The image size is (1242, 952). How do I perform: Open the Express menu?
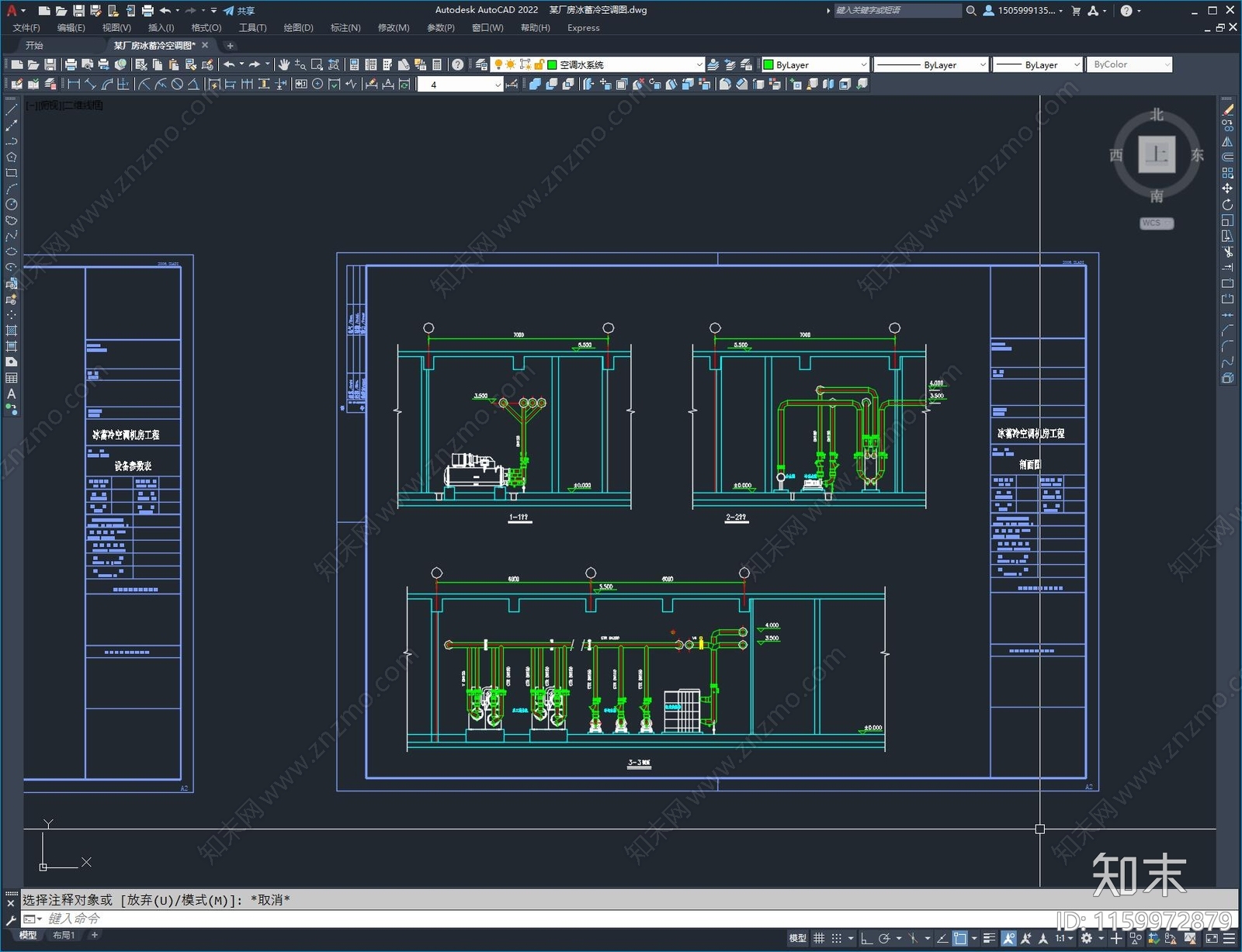583,28
